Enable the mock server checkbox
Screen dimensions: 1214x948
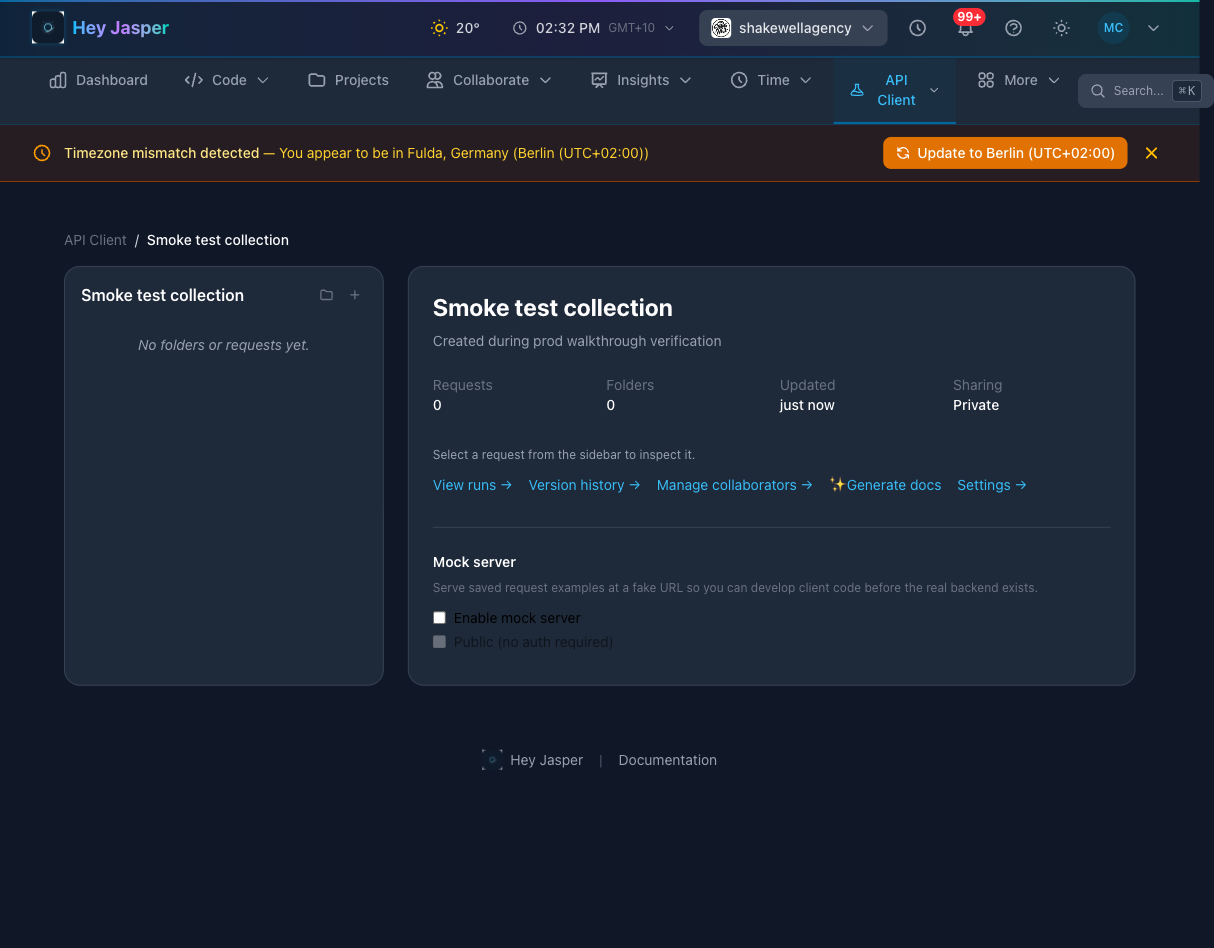[439, 618]
